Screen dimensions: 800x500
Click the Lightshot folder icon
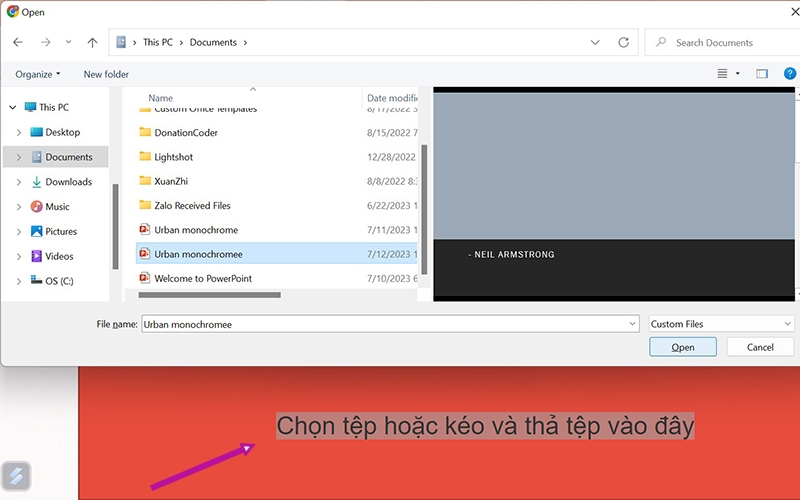pyautogui.click(x=145, y=156)
